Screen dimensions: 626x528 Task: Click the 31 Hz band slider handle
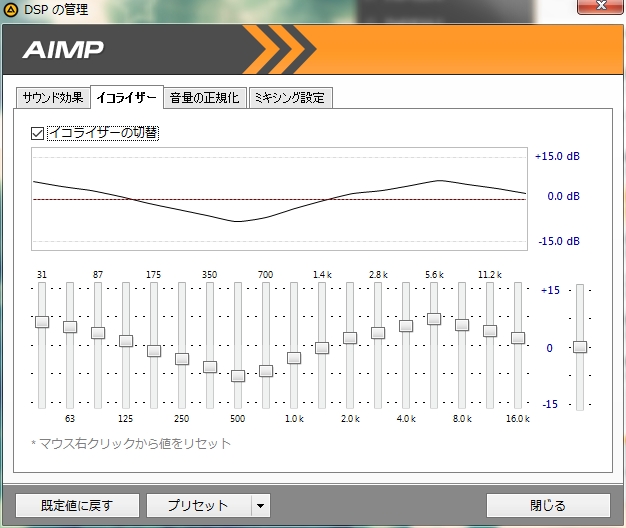click(42, 322)
